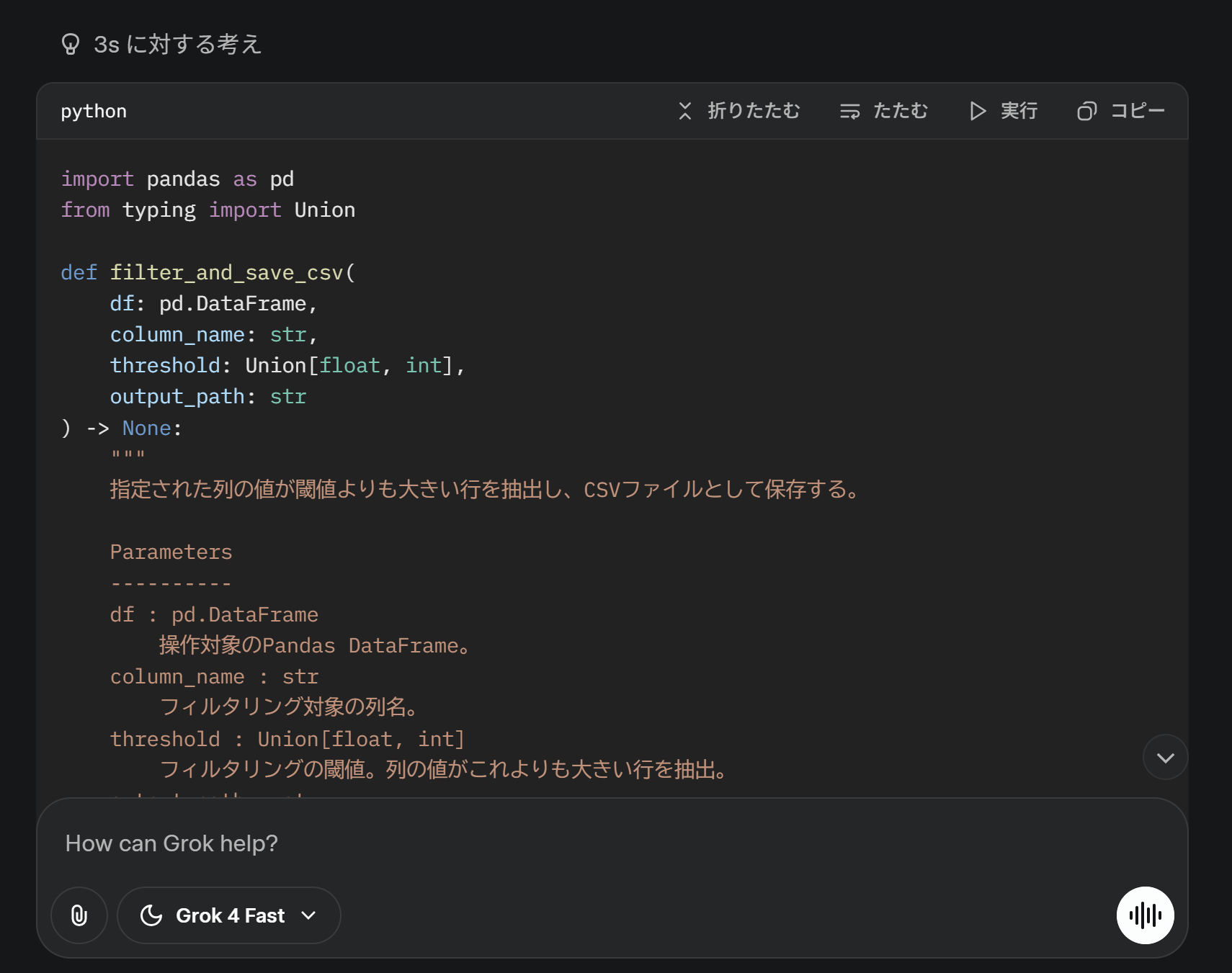Collapse the code block via 折りたたむ label
1232x973 pixels.
pos(754,111)
